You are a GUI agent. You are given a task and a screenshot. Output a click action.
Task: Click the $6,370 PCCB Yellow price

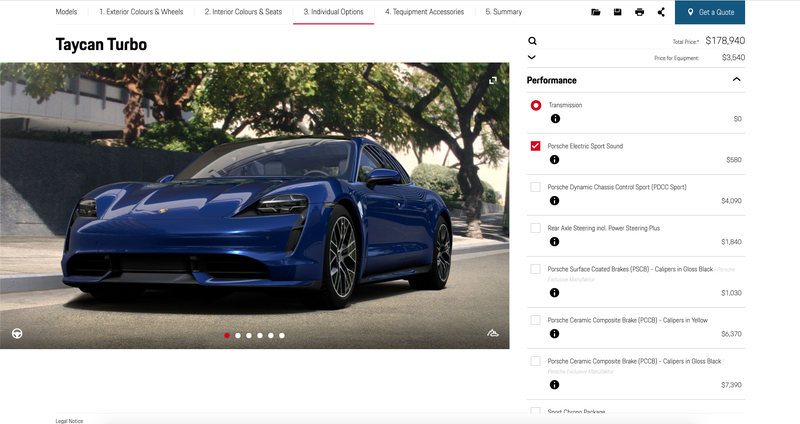[x=731, y=334]
